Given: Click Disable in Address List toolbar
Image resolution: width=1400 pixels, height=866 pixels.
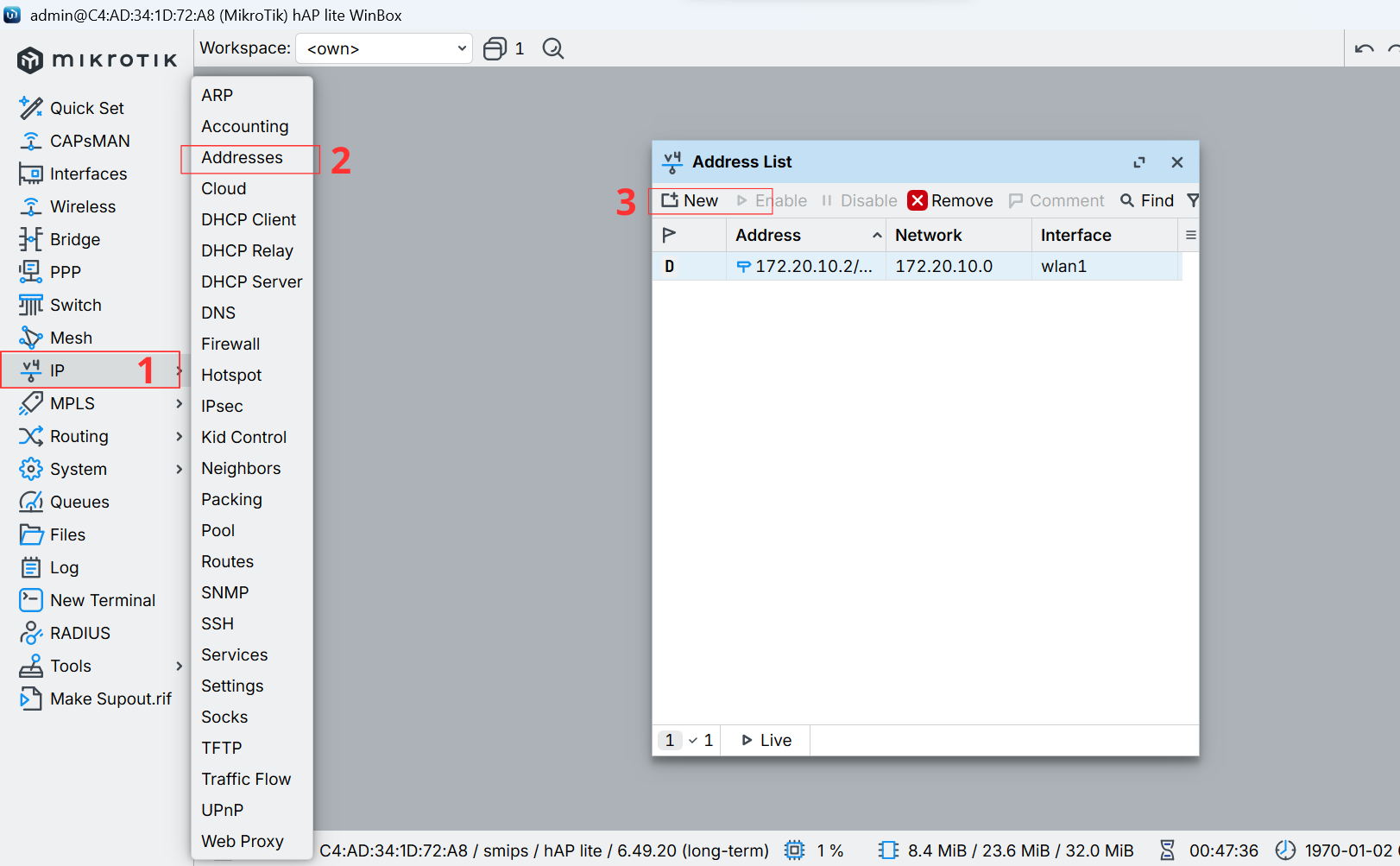Looking at the screenshot, I should tap(859, 200).
